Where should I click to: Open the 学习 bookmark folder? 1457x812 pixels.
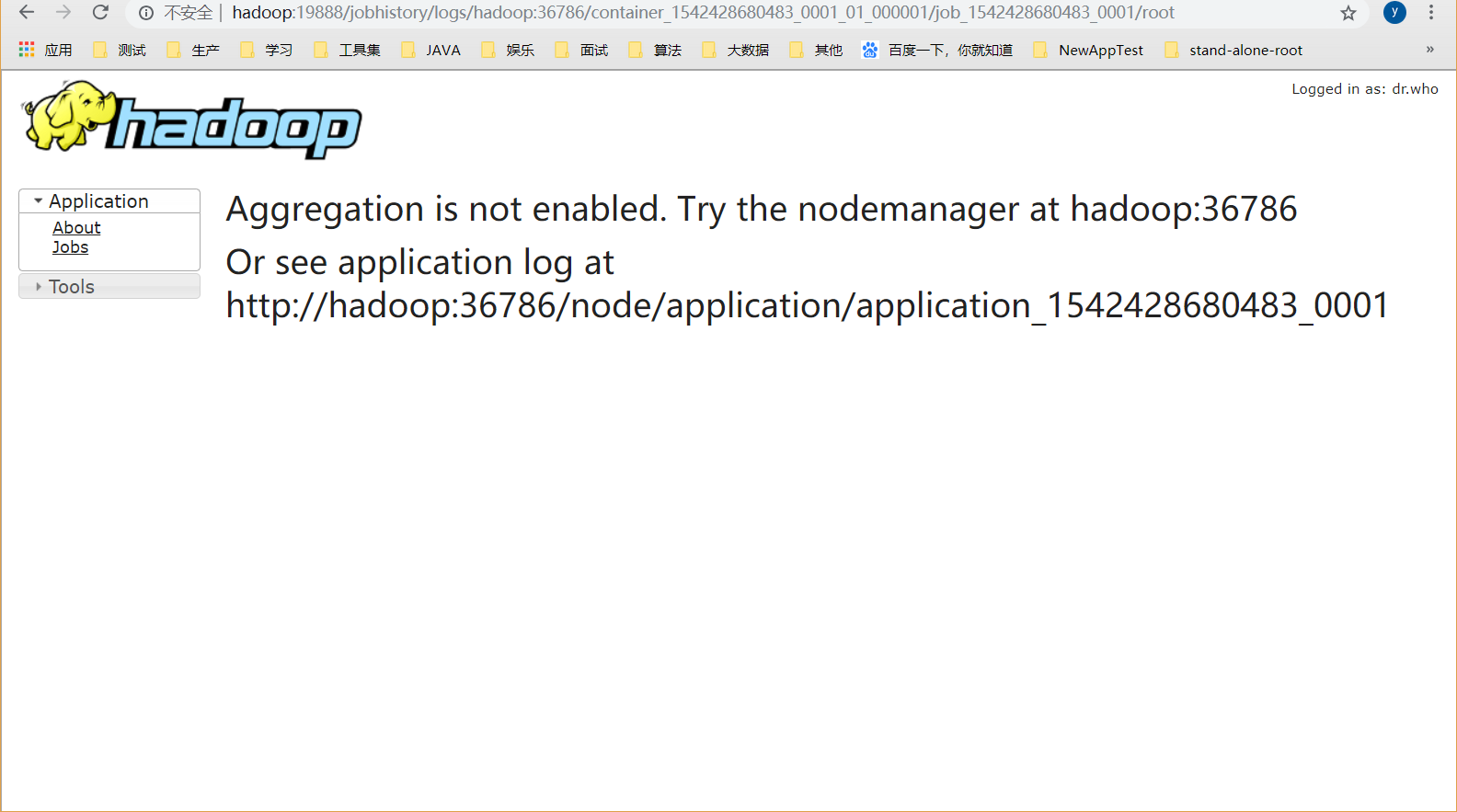click(x=267, y=50)
